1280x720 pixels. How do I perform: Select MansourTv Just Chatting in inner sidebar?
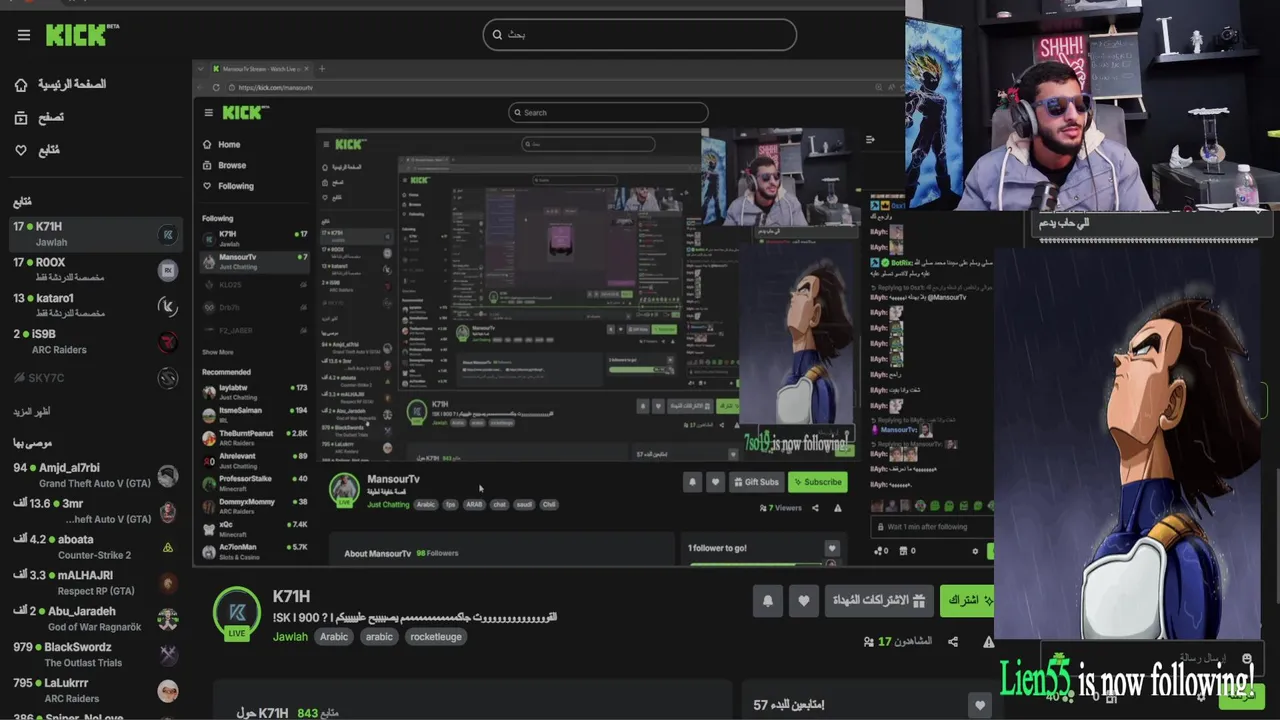point(254,261)
